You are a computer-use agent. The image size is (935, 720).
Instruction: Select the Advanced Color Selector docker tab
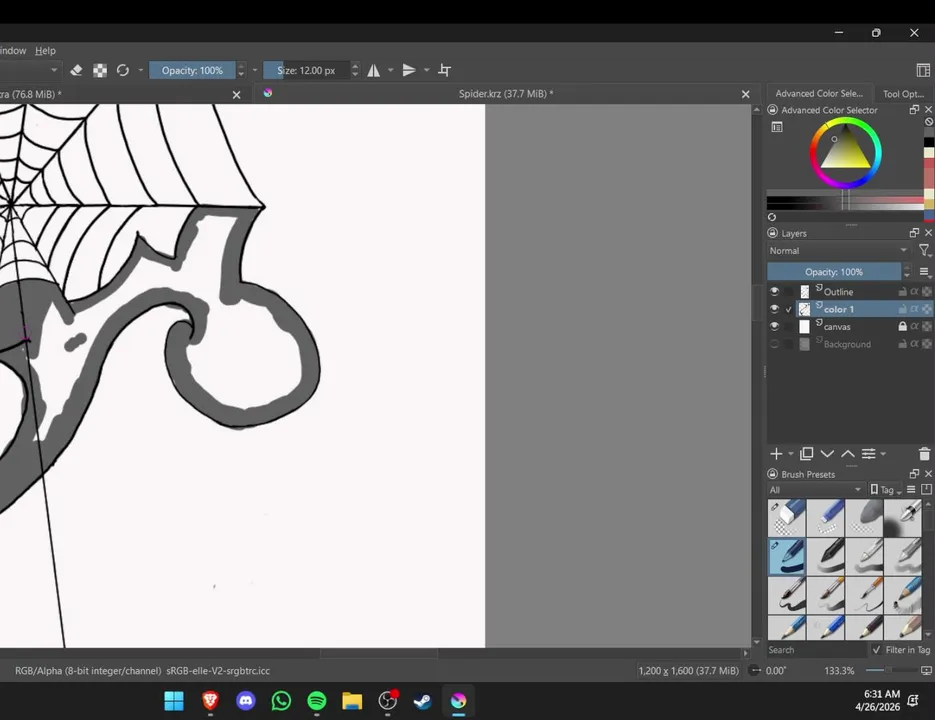click(819, 94)
